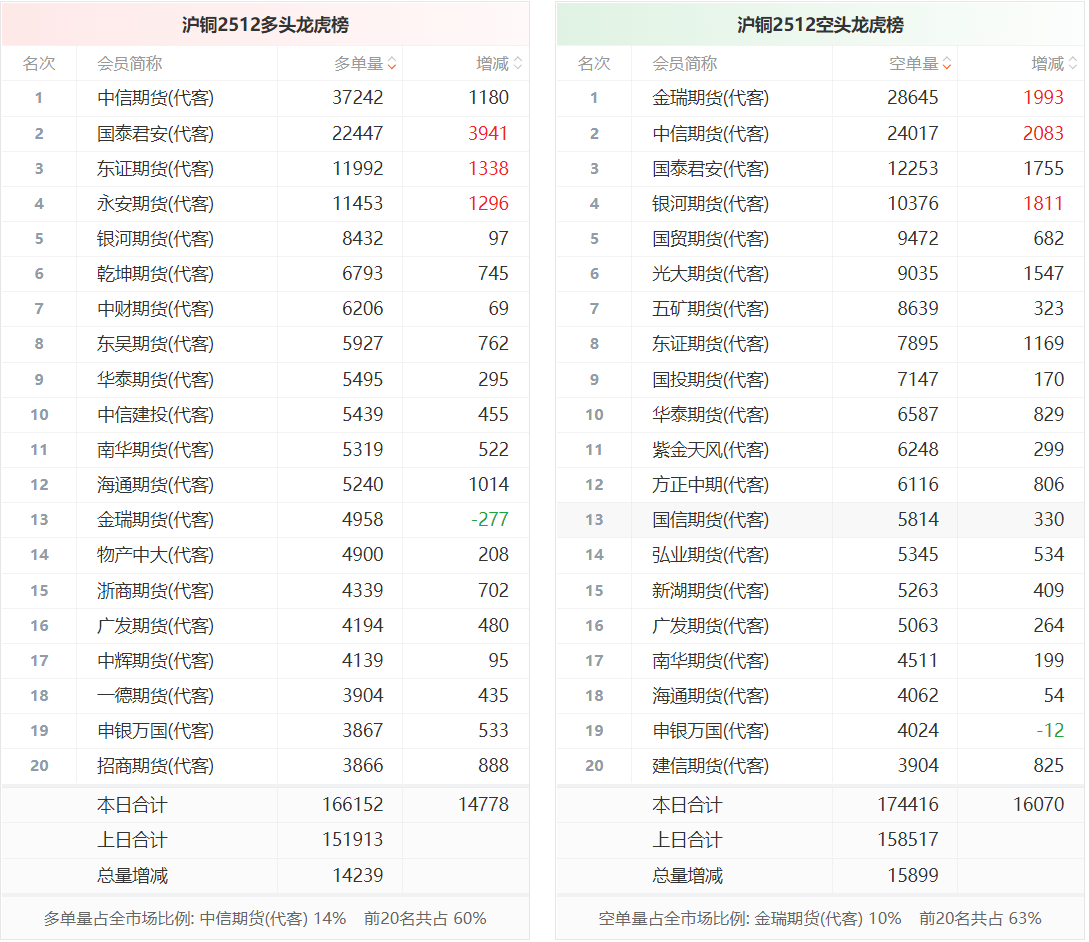This screenshot has height=942, width=1089.
Task: Select 乾坤期货(代客) row
Action: 265,274
